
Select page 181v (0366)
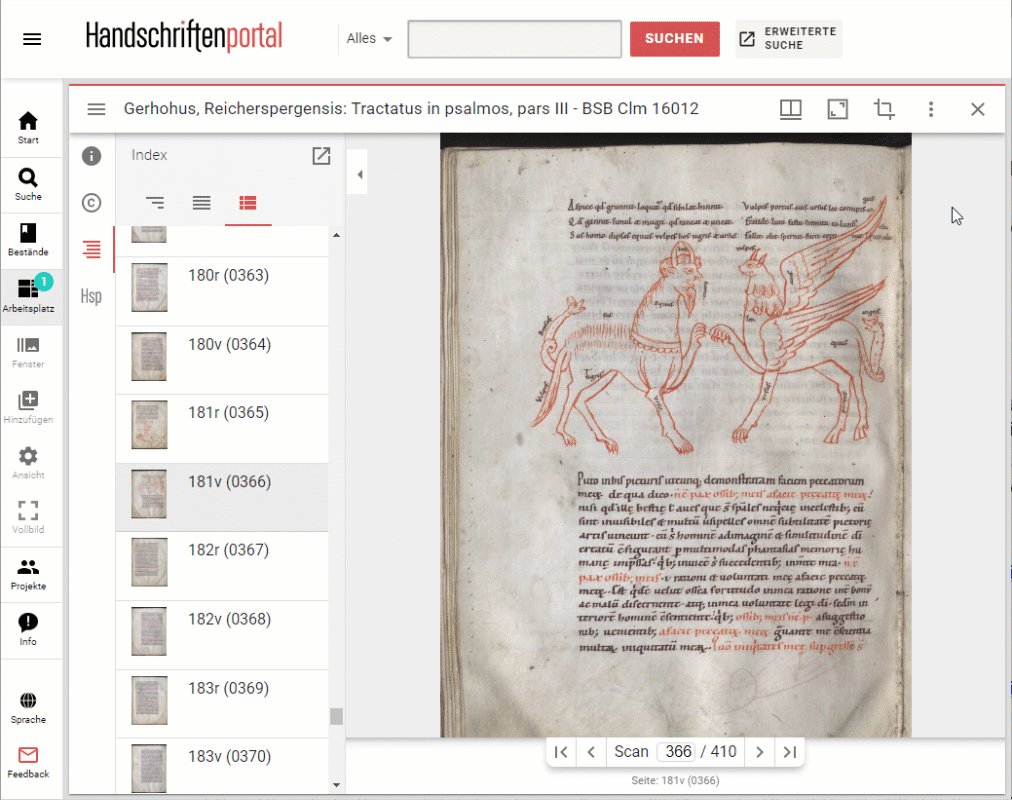221,497
